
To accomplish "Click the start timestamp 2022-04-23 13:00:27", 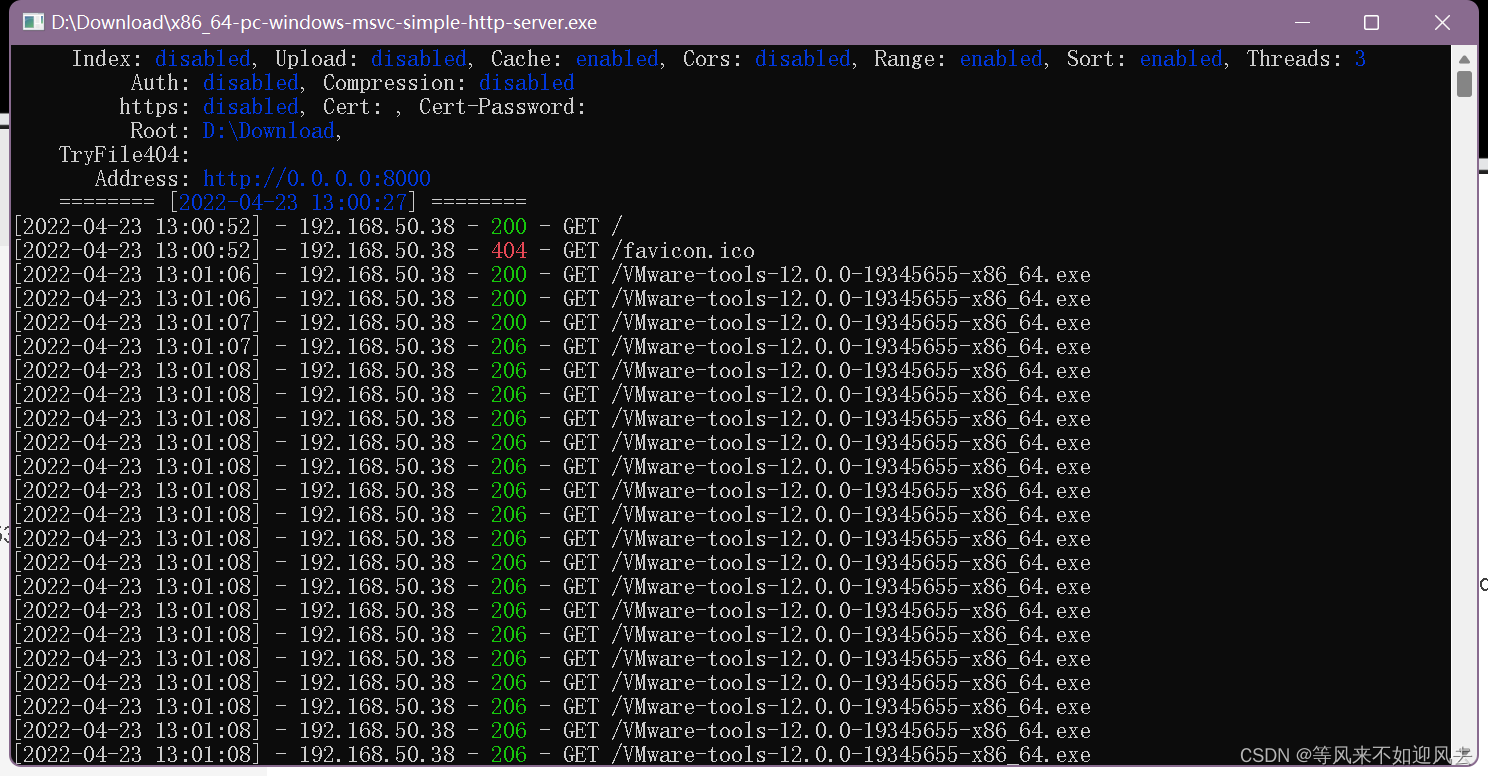I will 293,203.
